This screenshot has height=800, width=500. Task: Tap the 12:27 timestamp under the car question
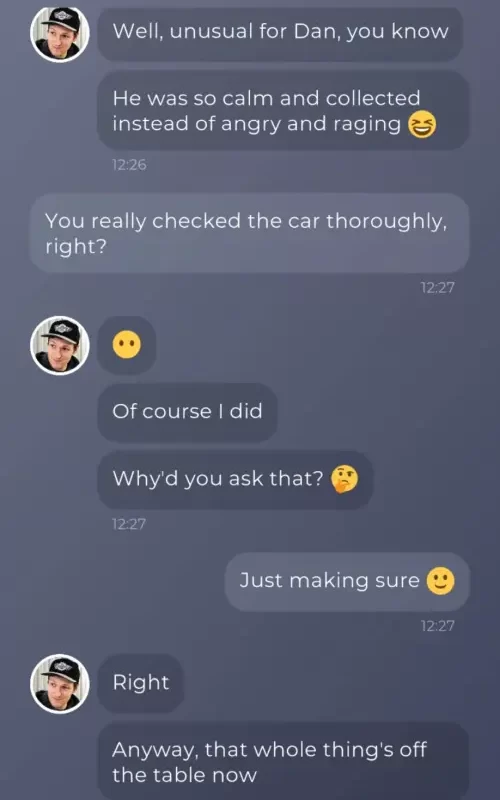(437, 288)
